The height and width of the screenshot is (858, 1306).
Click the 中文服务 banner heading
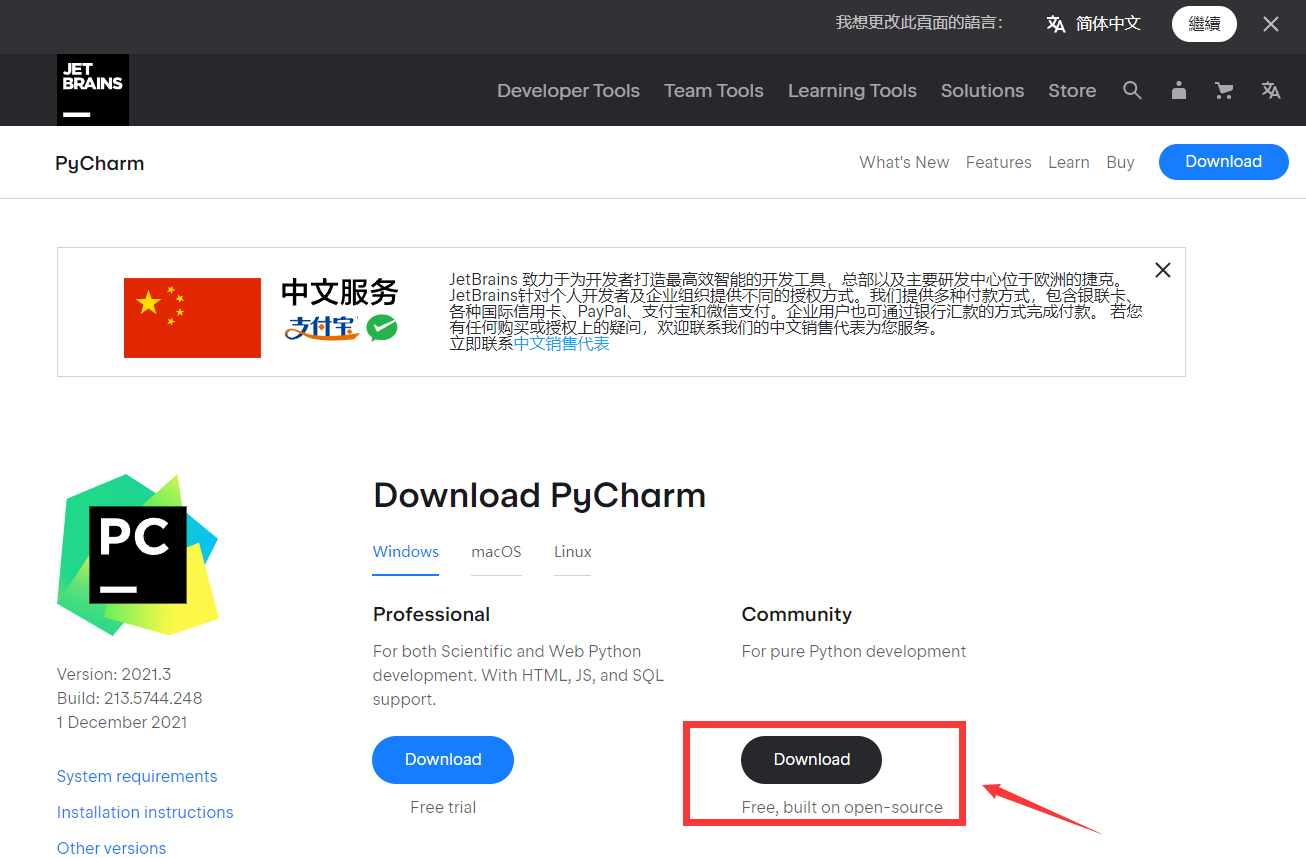(340, 292)
